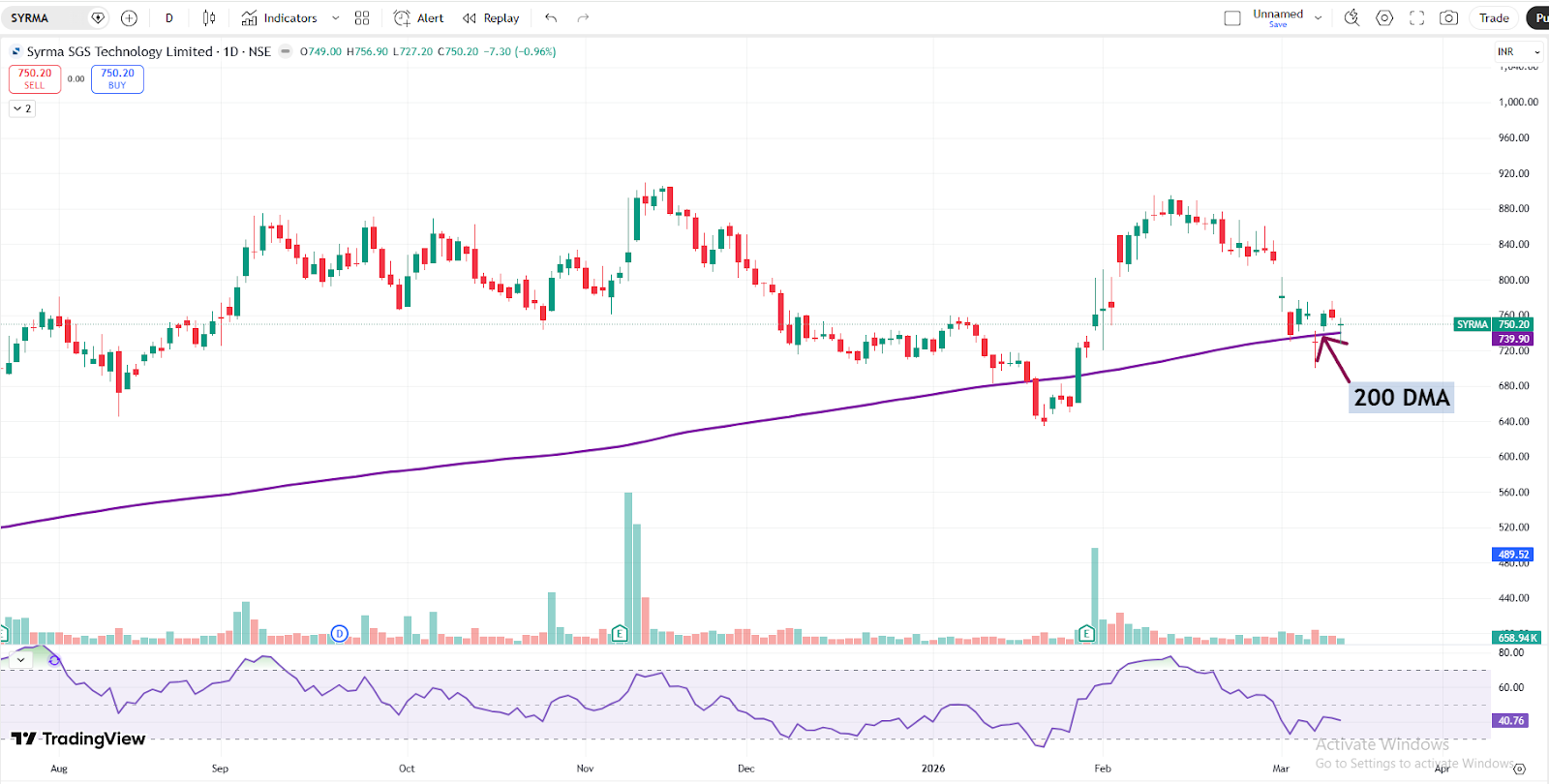Viewport: 1549px width, 784px height.
Task: Open quick search lightning magnifier icon
Action: [1352, 18]
